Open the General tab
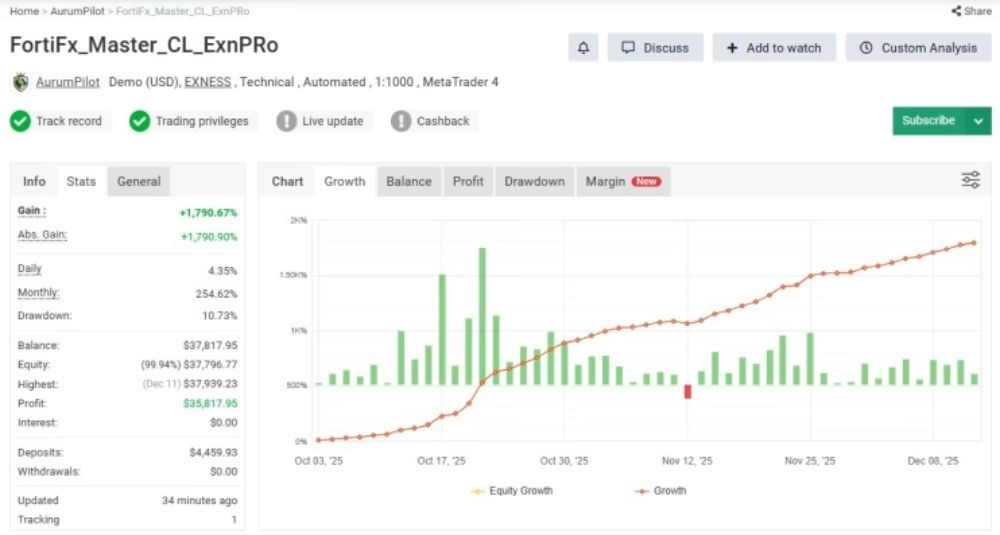The height and width of the screenshot is (535, 1000). (x=139, y=181)
